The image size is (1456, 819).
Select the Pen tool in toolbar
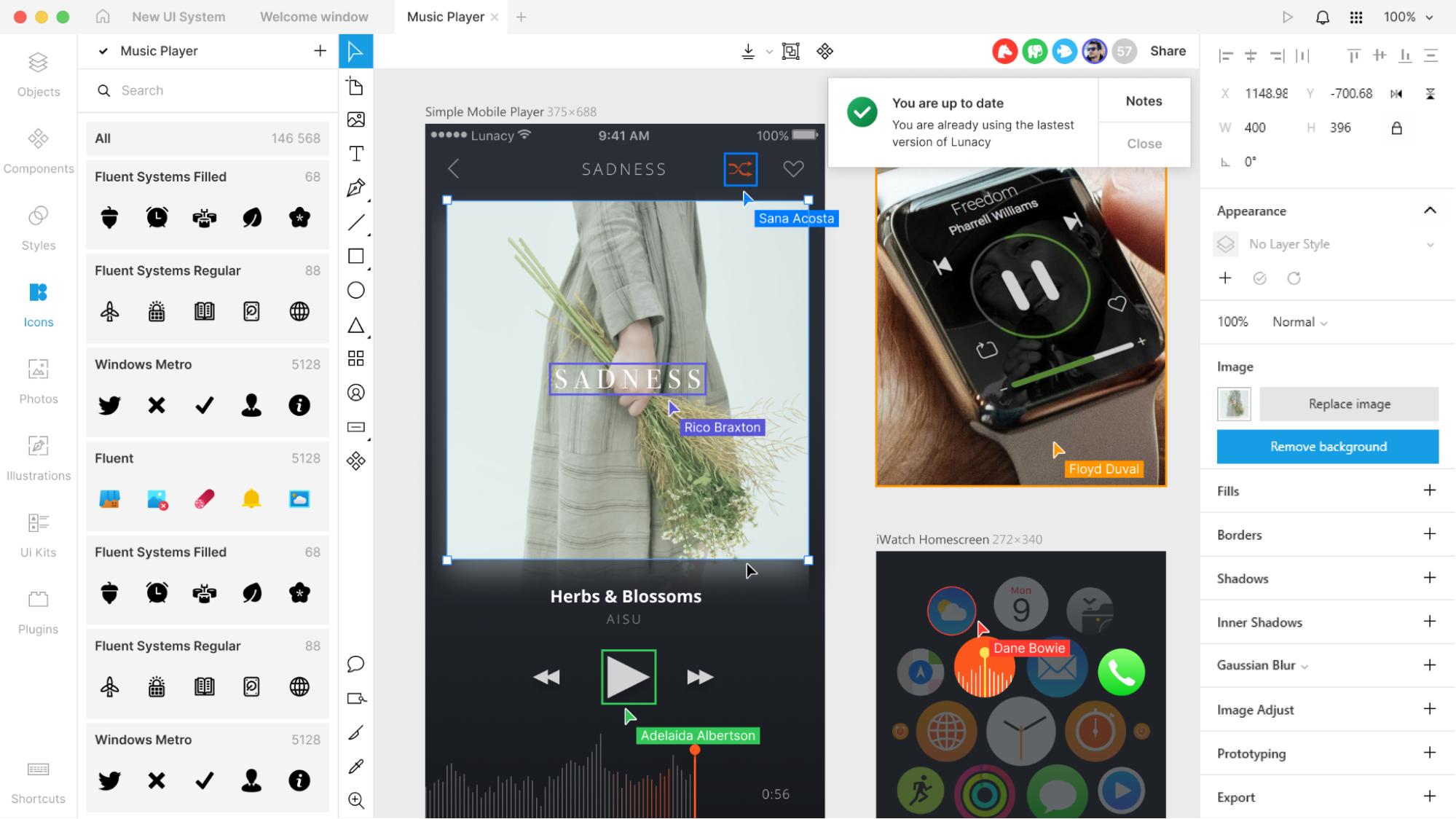click(x=355, y=188)
